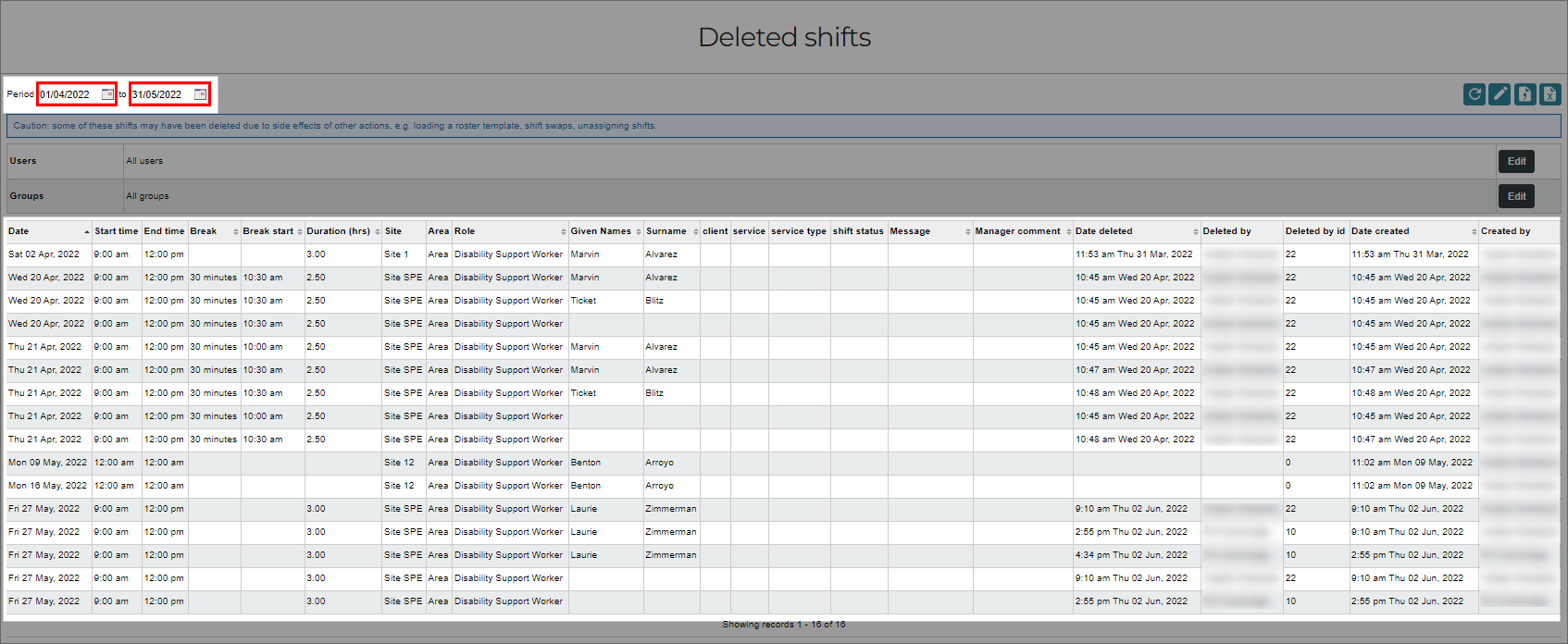Click sort arrows on Duration (hrs) column
Screen dimensions: 1568x644
[x=377, y=231]
